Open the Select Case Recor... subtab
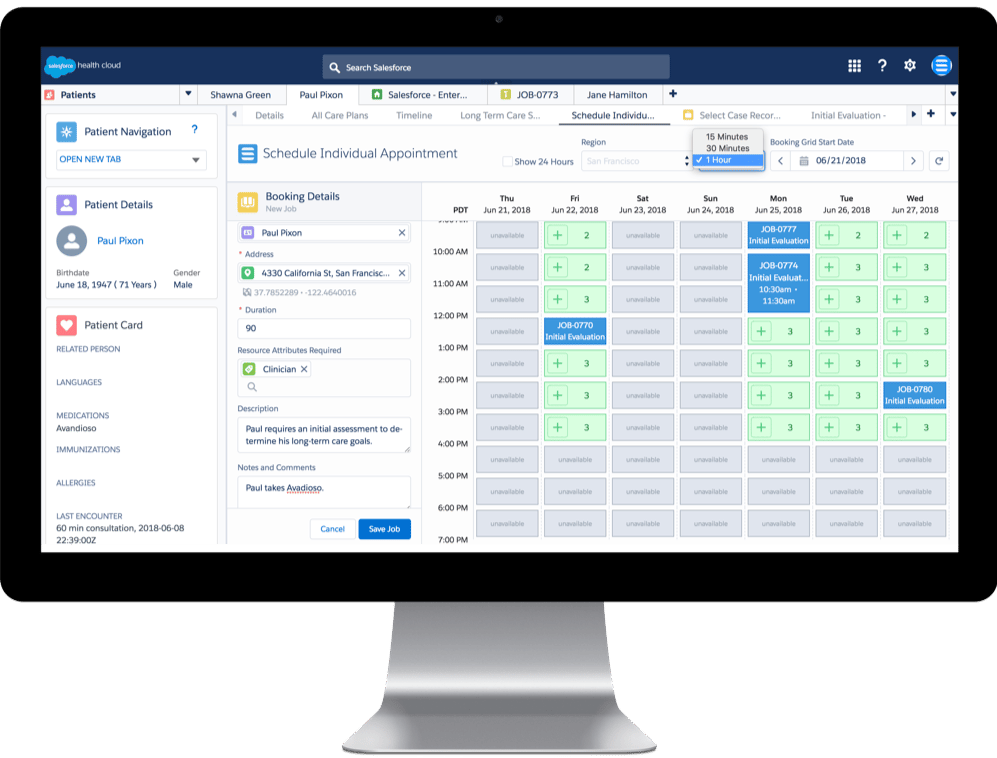 (x=732, y=115)
